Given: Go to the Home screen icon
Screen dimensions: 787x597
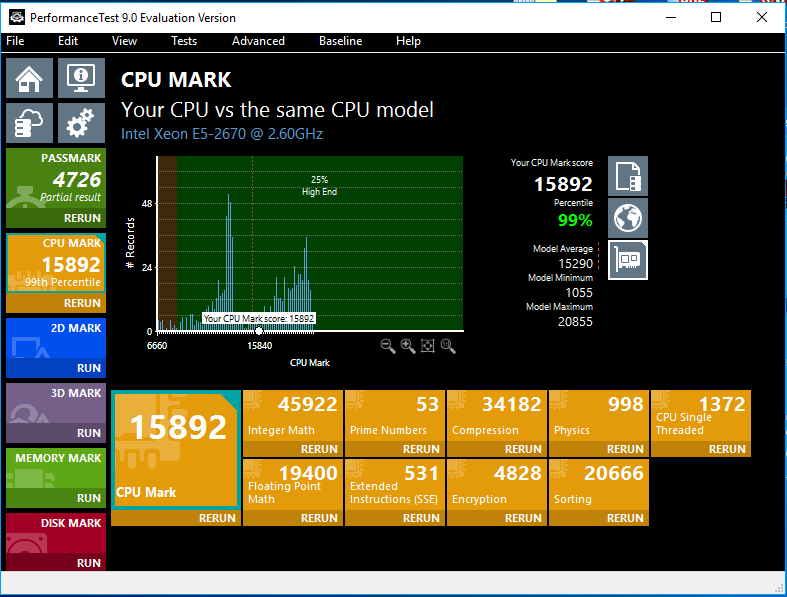Looking at the screenshot, I should 29,78.
